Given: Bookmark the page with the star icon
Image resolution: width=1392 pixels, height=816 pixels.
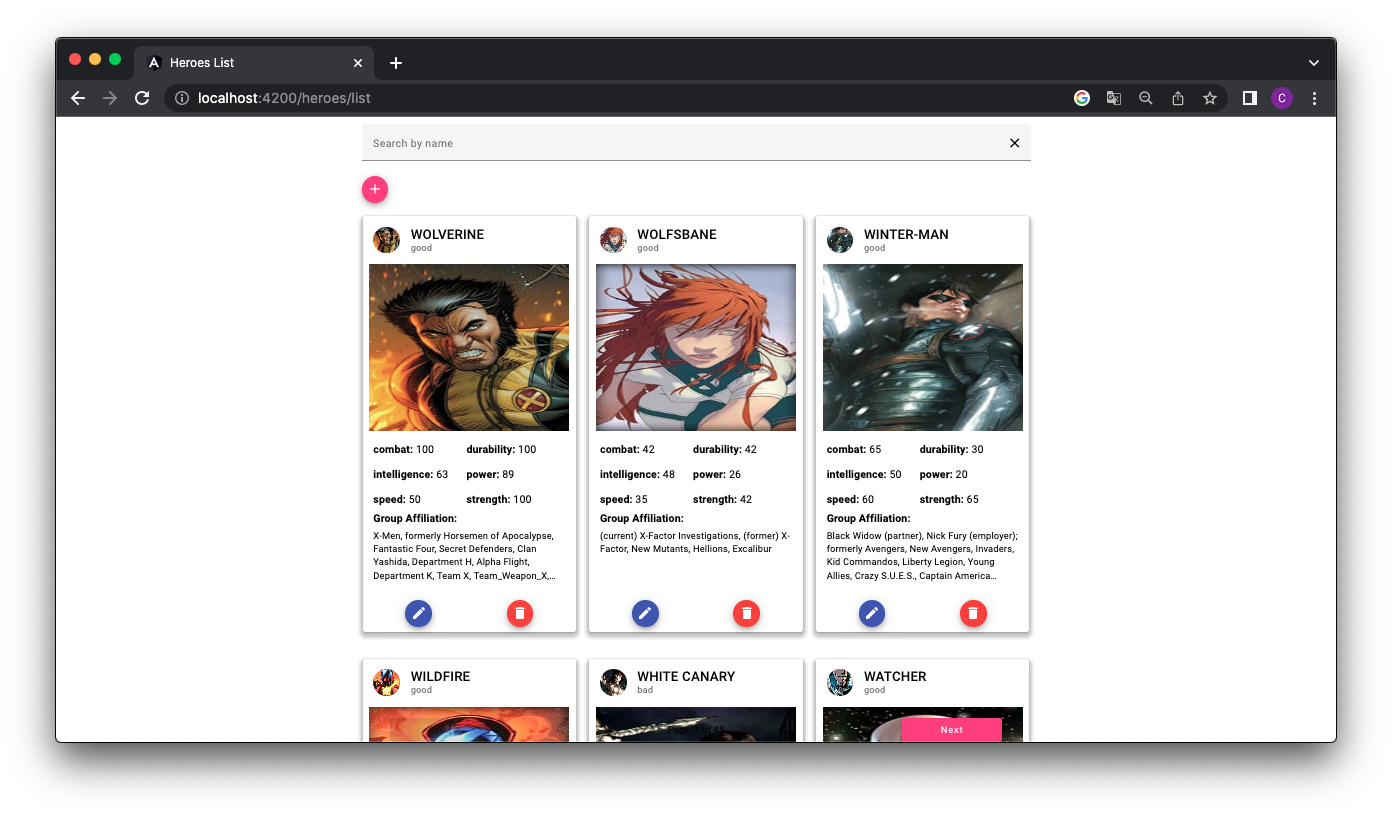Looking at the screenshot, I should (x=1210, y=98).
